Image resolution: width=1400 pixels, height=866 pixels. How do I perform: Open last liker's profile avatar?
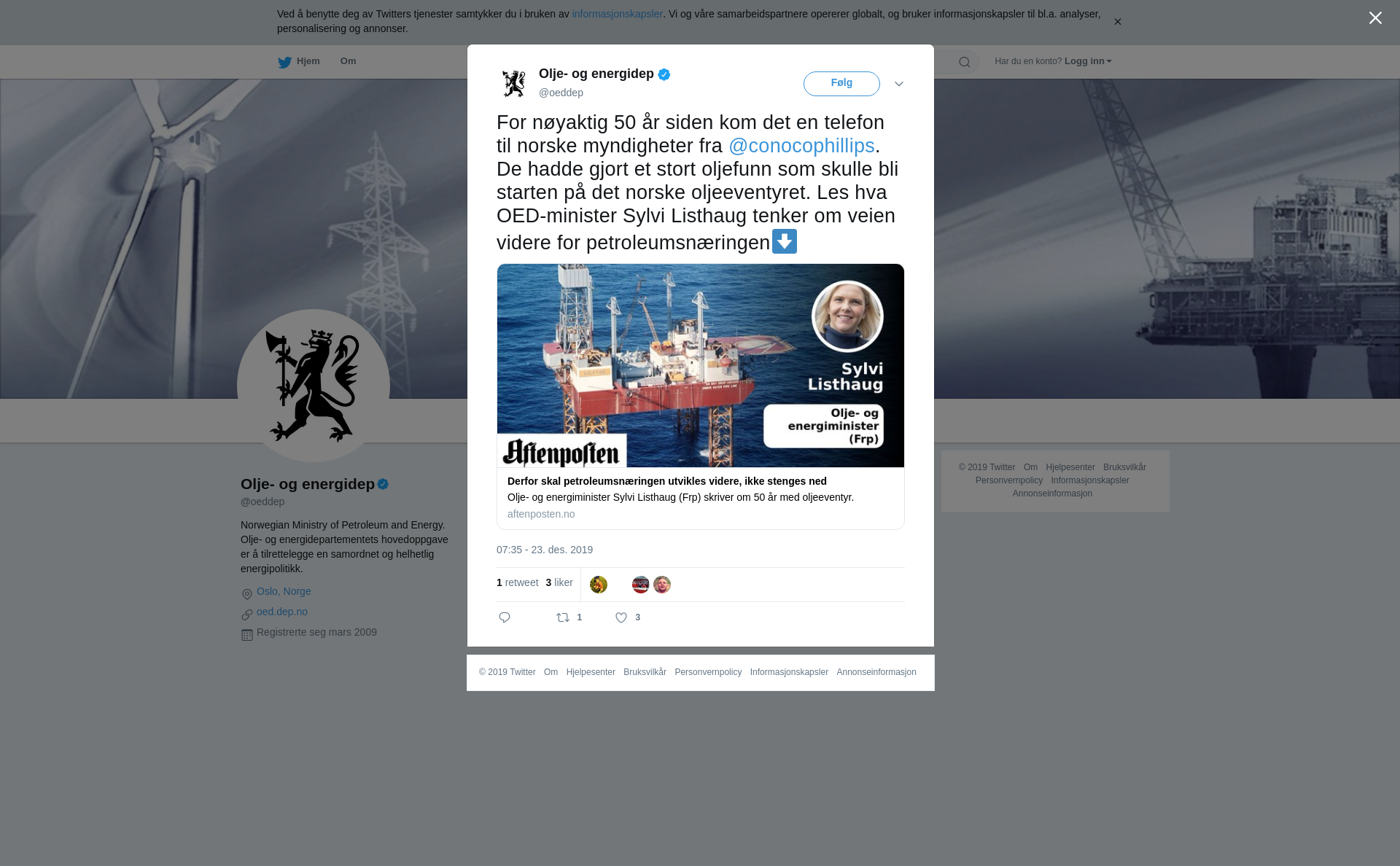coord(662,585)
